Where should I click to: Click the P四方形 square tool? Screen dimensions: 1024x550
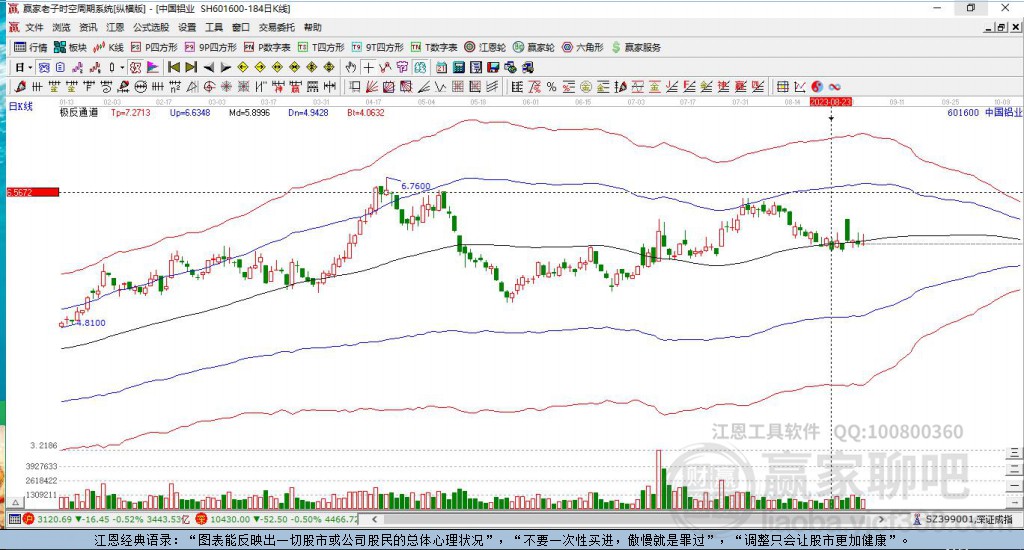[x=155, y=47]
